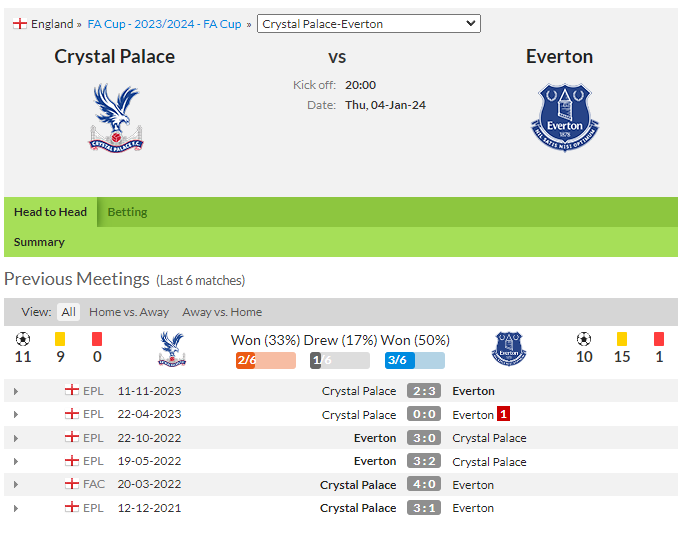Expand the 20-03-2022 FAC match row
The height and width of the screenshot is (551, 683).
16,484
